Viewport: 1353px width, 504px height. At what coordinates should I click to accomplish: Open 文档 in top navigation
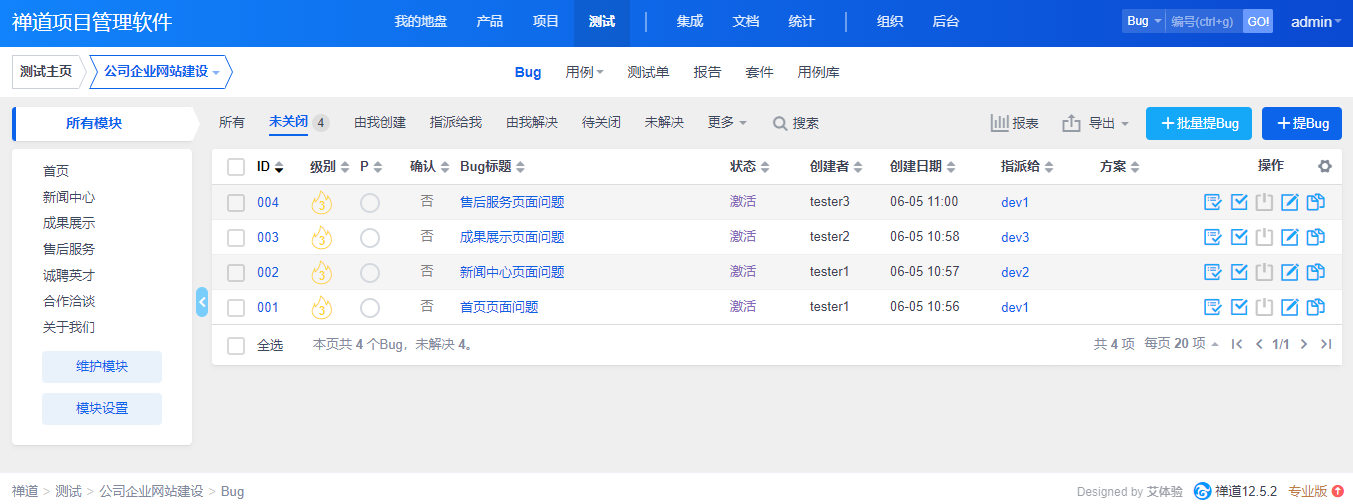pyautogui.click(x=745, y=21)
